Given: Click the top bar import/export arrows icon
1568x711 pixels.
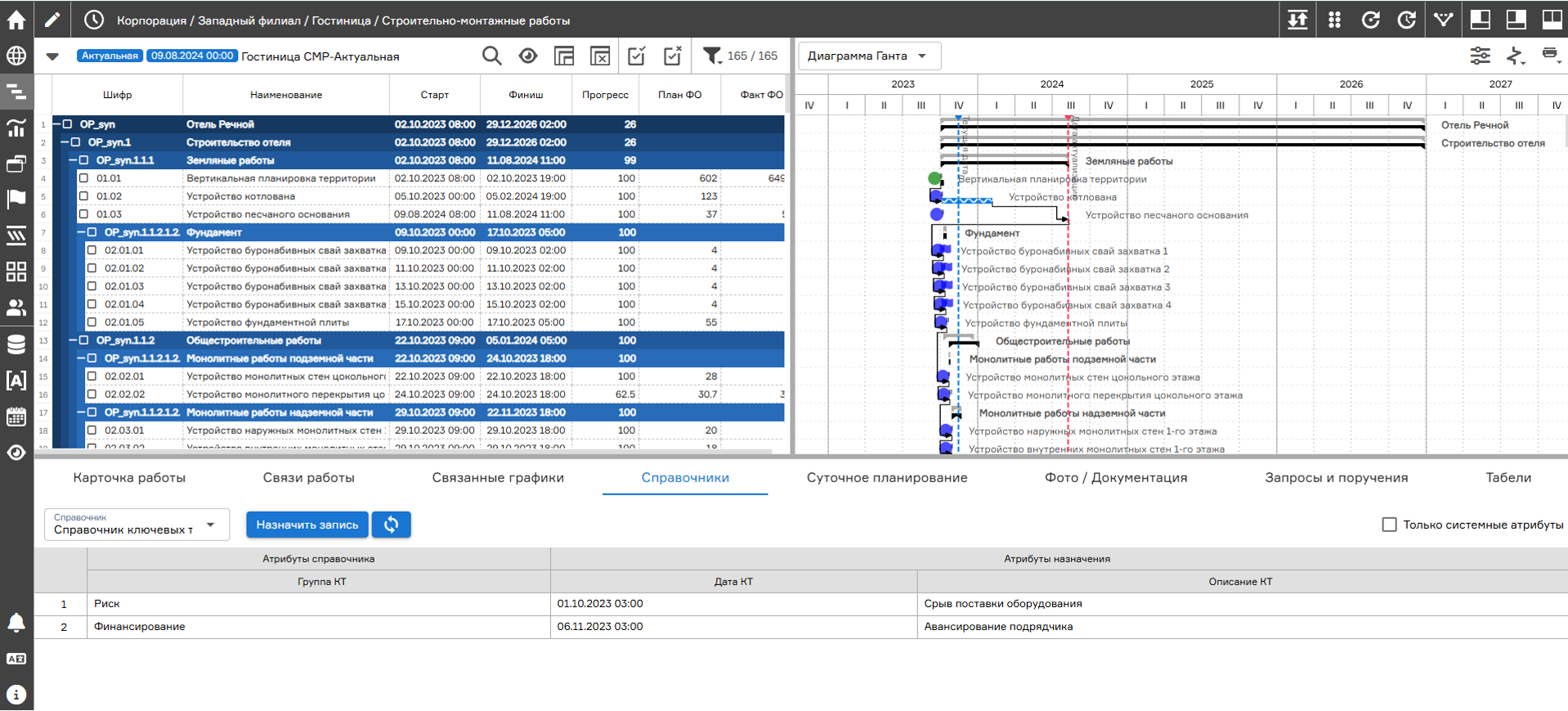Looking at the screenshot, I should click(x=1297, y=20).
